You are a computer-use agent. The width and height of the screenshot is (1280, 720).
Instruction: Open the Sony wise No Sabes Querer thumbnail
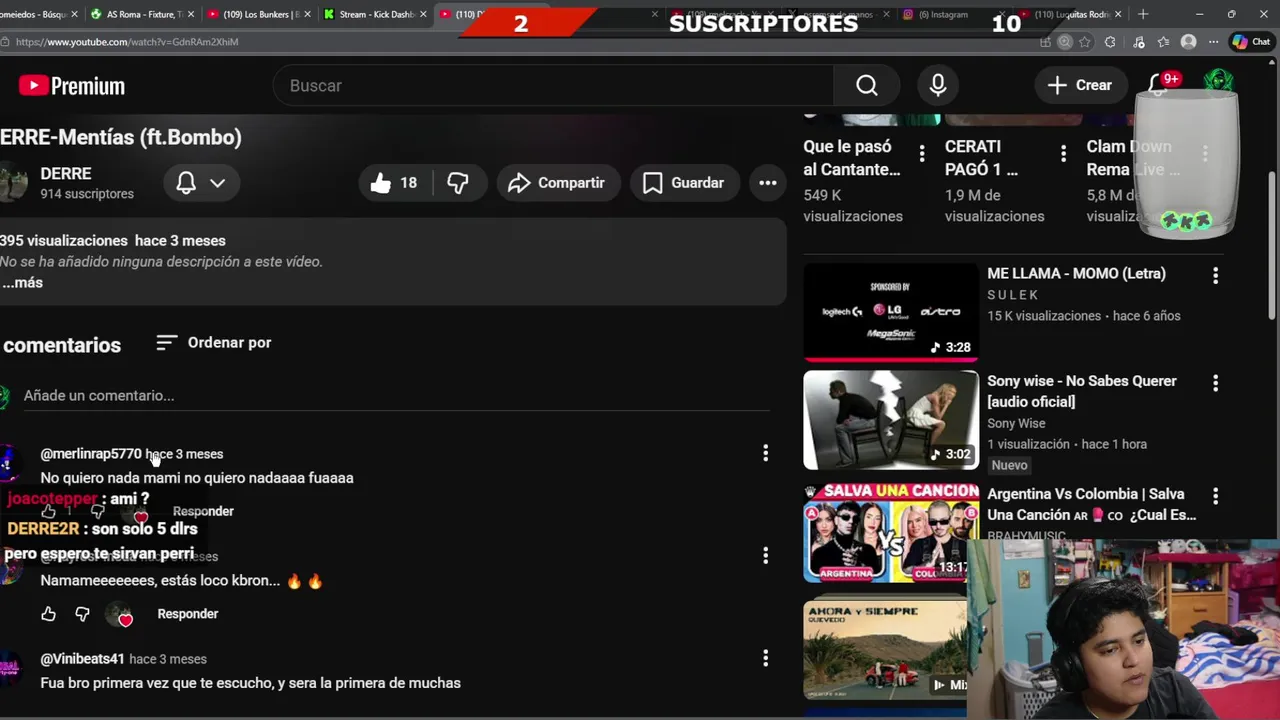pos(890,420)
